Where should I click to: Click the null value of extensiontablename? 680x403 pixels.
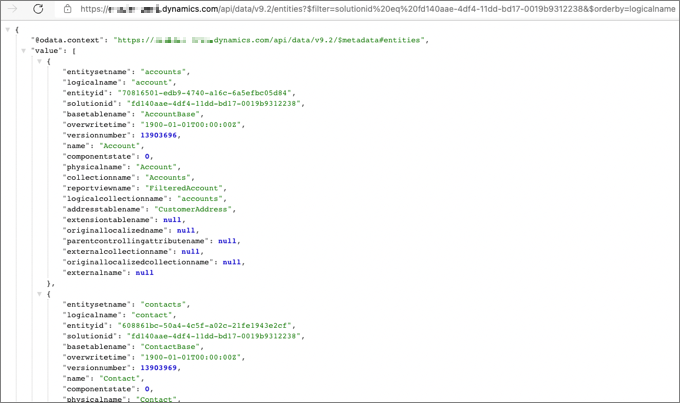(x=173, y=220)
